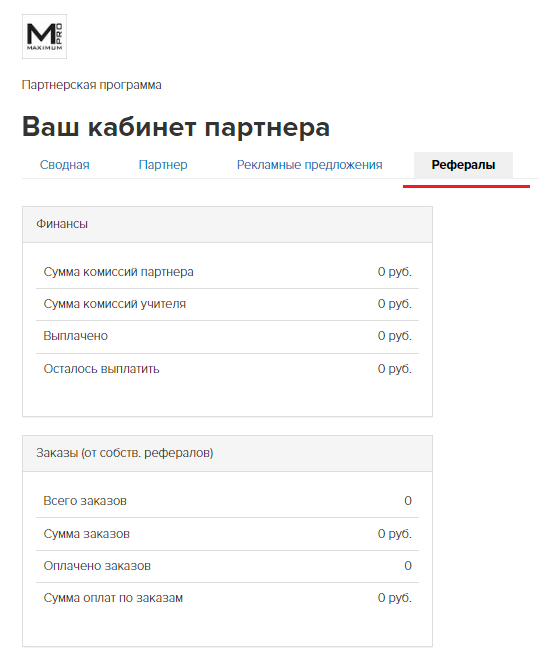Open the Рекламные предложения tab
The width and height of the screenshot is (539, 666).
pyautogui.click(x=310, y=165)
